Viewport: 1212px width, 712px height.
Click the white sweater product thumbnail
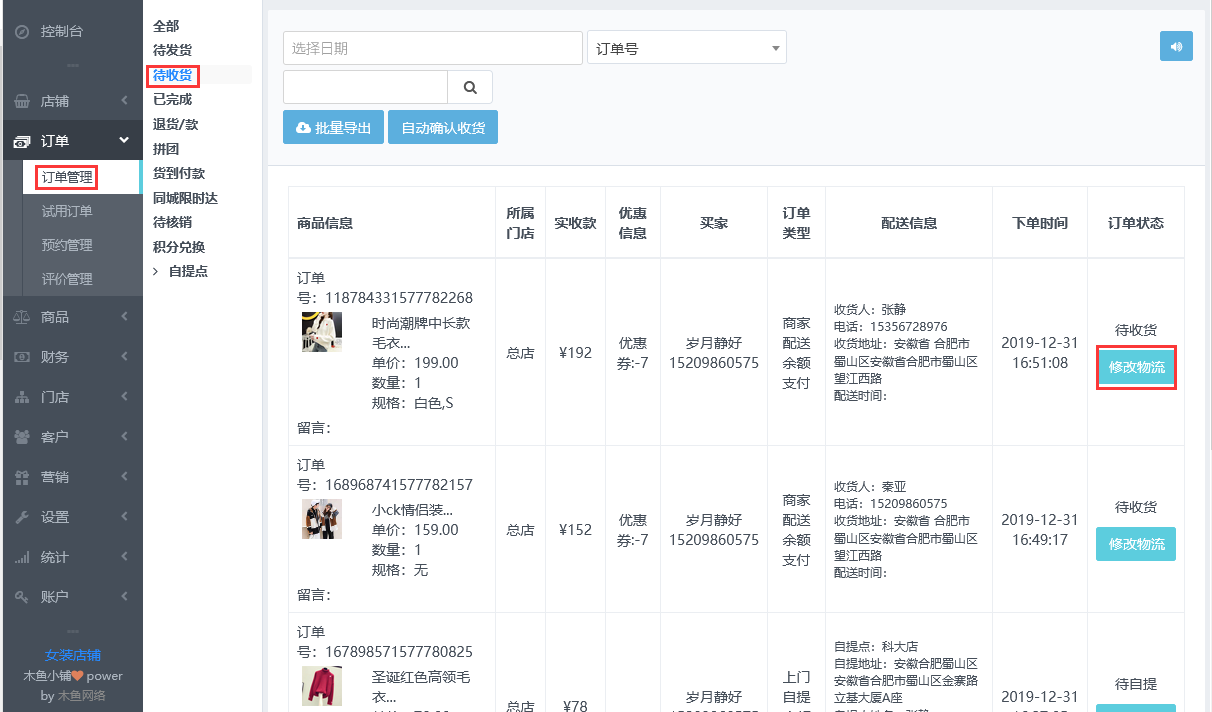click(322, 332)
